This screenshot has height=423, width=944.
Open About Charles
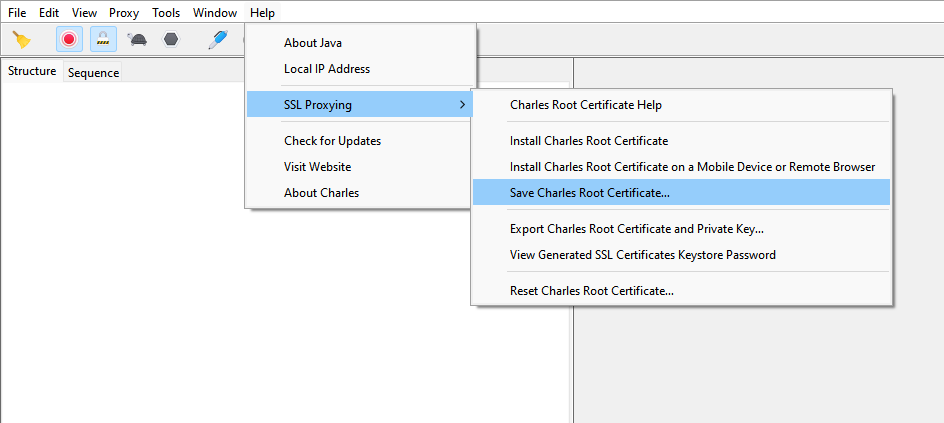click(360, 193)
